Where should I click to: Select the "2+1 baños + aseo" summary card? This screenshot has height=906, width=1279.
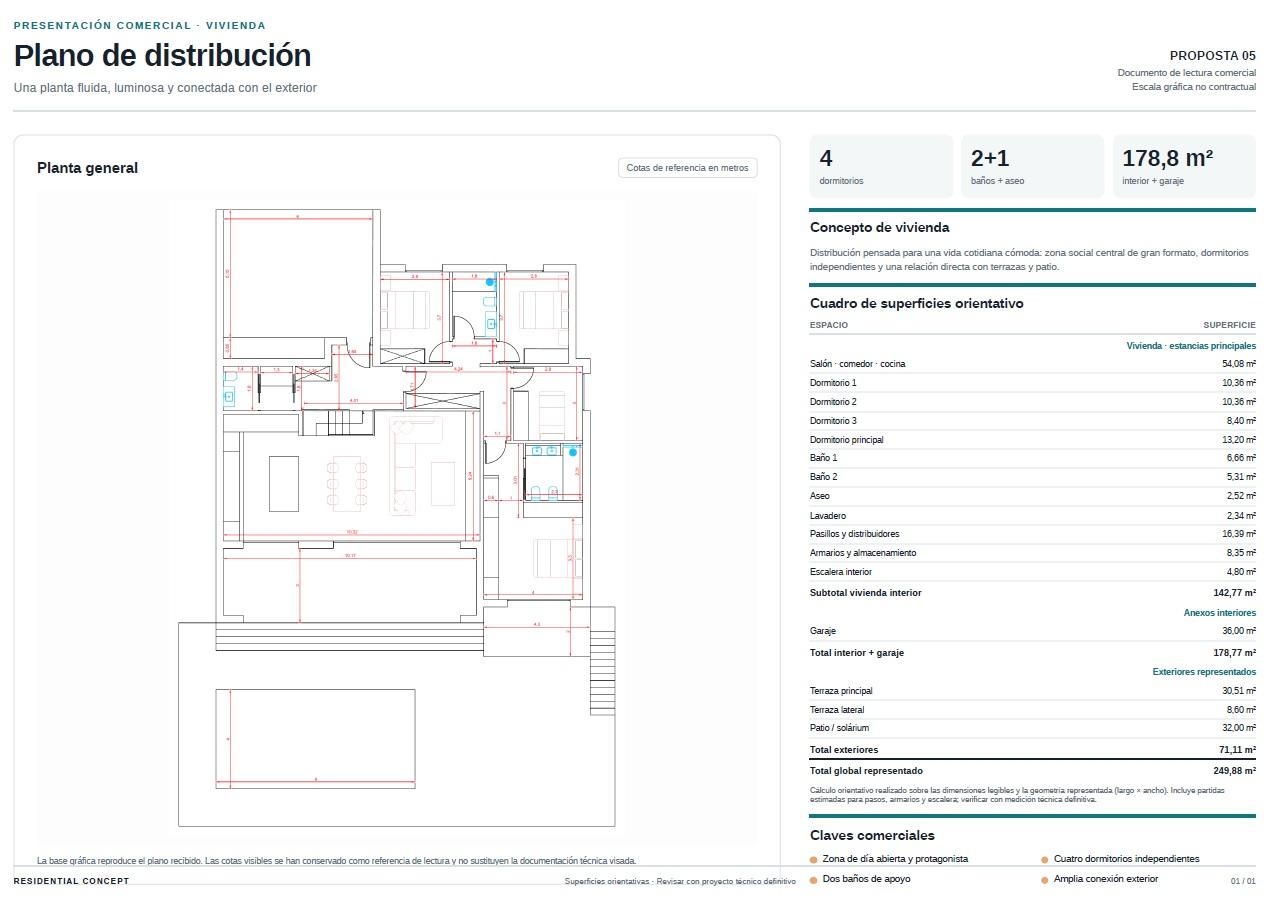click(x=1033, y=166)
